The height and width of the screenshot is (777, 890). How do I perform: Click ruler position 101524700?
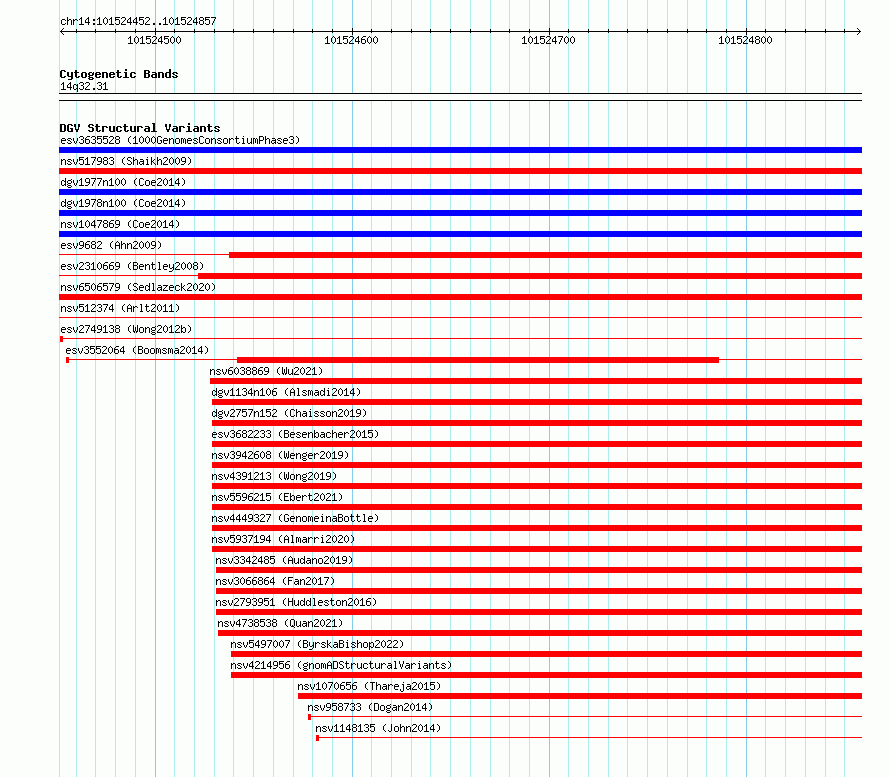click(548, 40)
